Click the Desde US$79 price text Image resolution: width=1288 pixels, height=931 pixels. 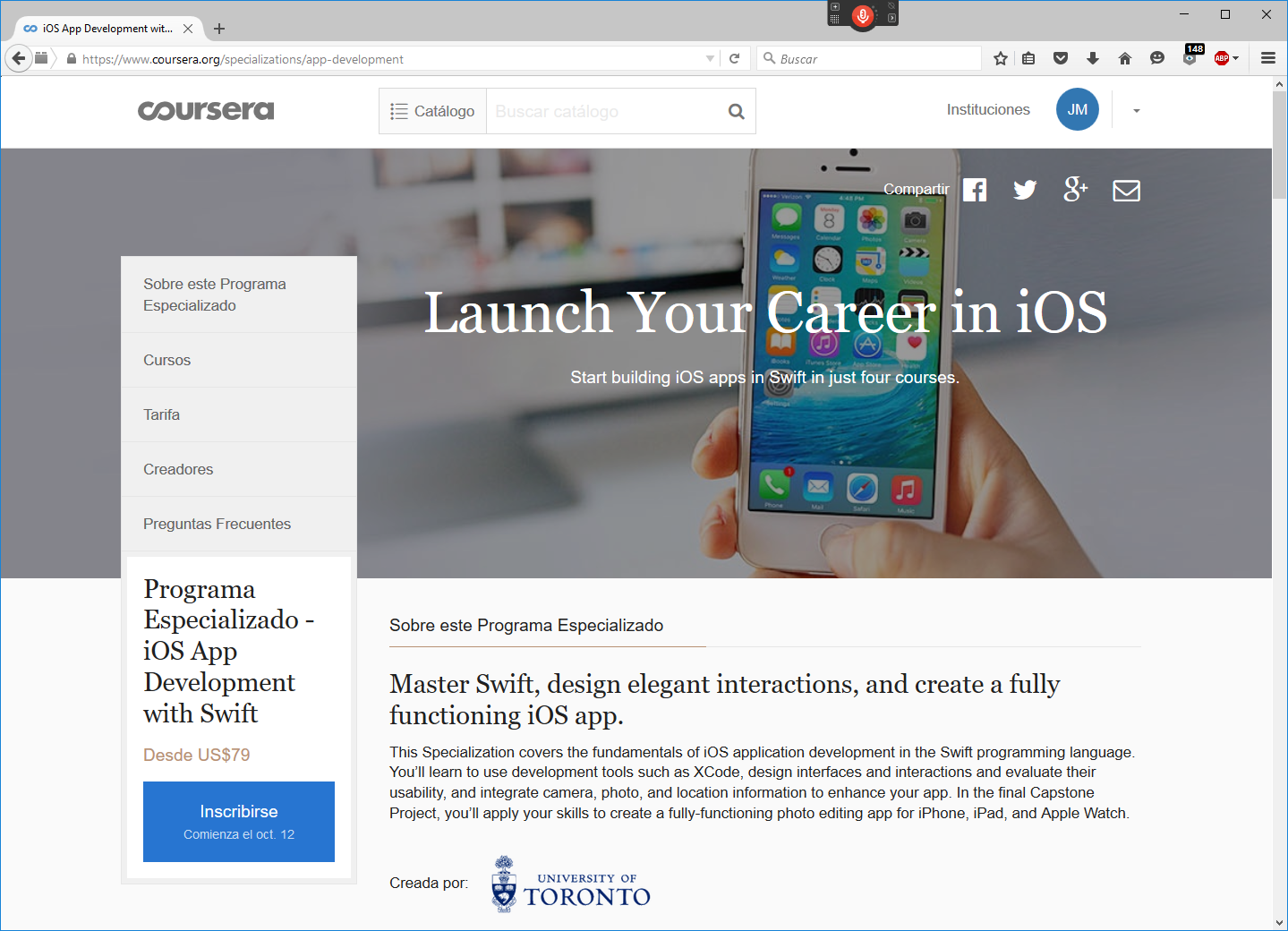(197, 755)
